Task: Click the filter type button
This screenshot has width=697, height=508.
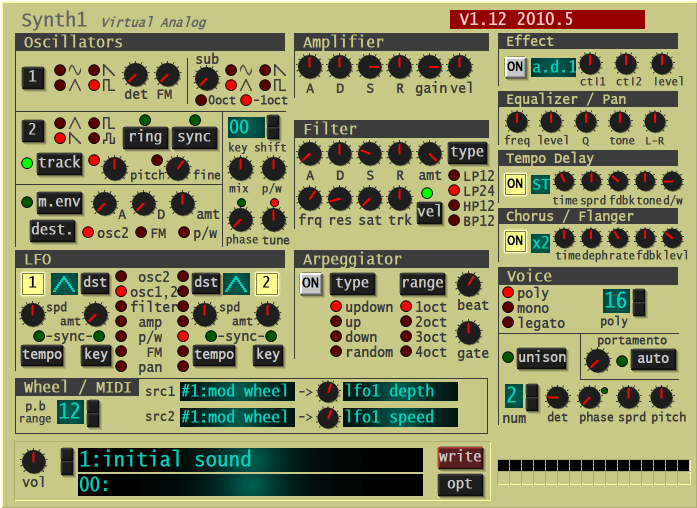Action: tap(467, 152)
